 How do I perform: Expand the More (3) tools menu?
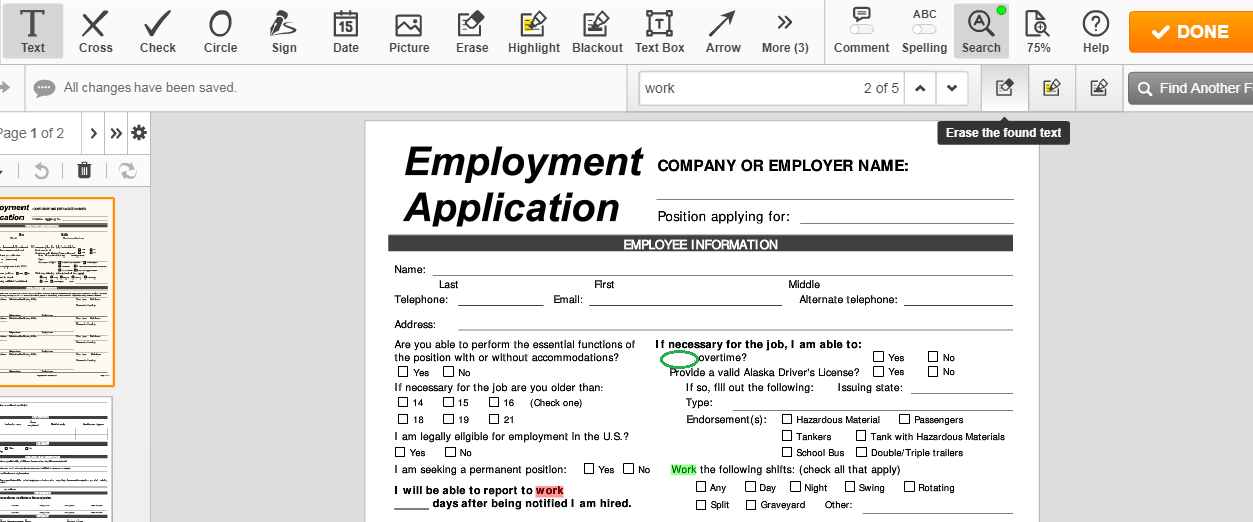coord(785,31)
